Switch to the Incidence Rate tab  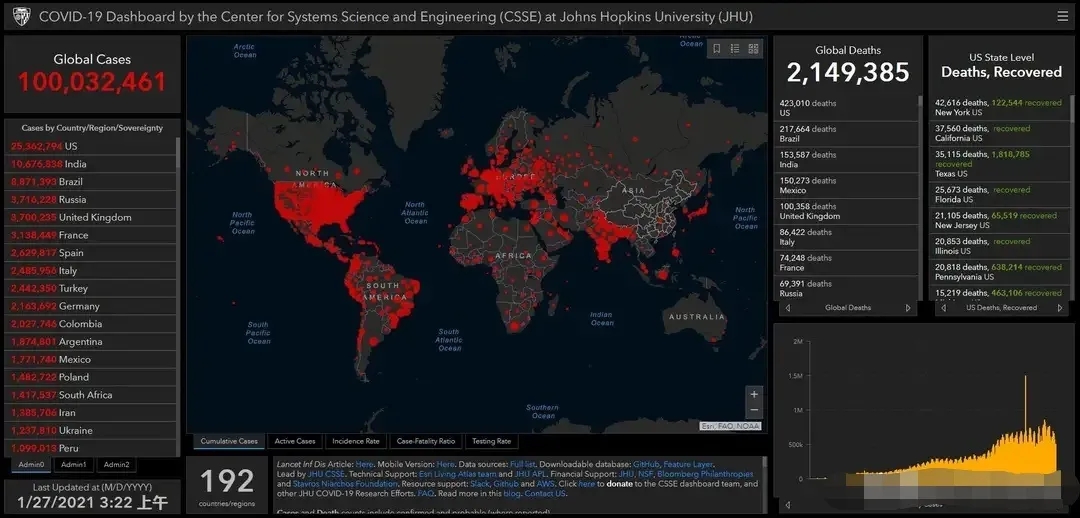pyautogui.click(x=355, y=442)
